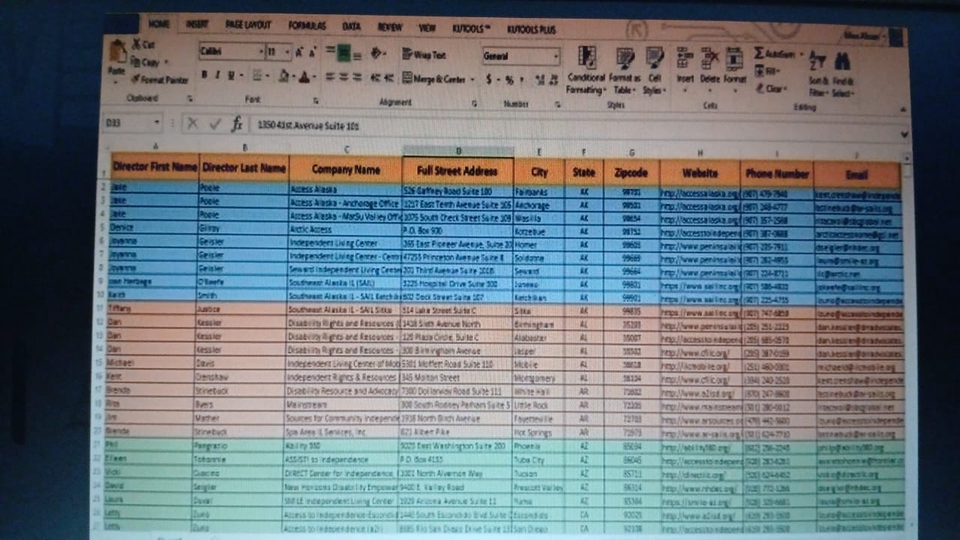Select the Full Street Address header cell
The height and width of the screenshot is (540, 960).
(x=458, y=171)
